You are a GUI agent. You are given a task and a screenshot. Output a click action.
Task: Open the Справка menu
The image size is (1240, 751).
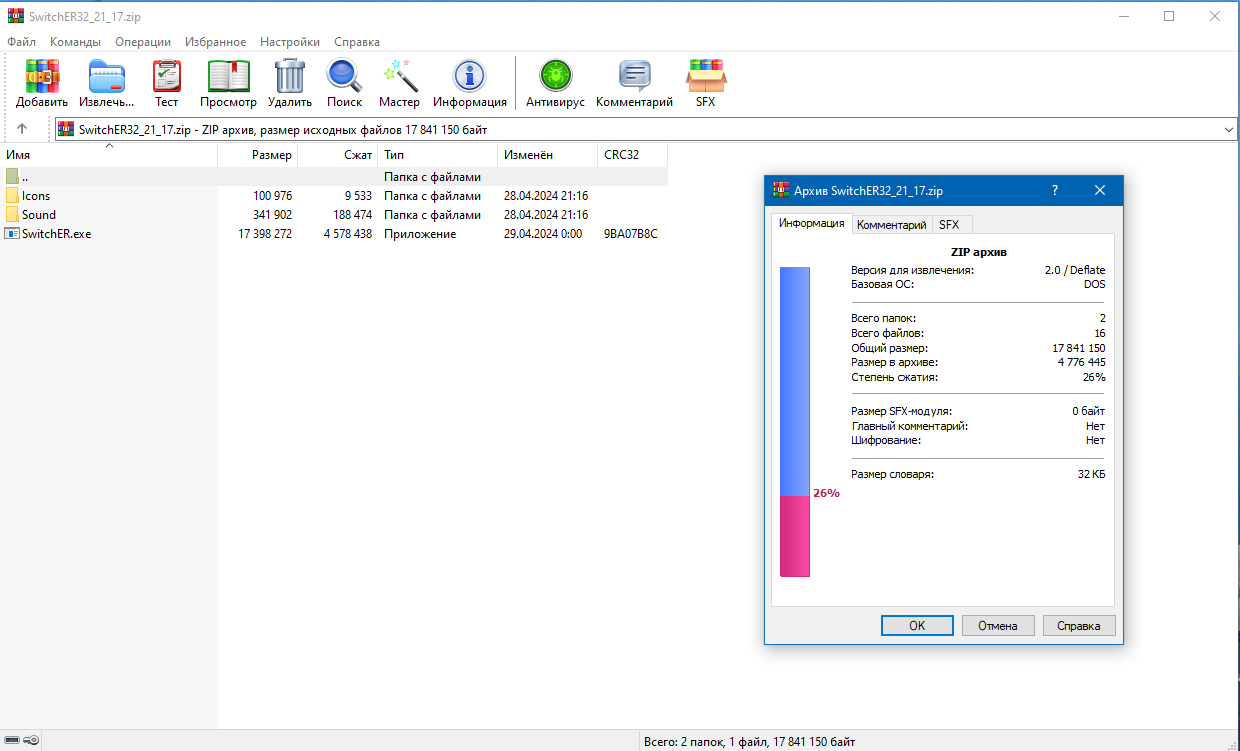[x=357, y=42]
